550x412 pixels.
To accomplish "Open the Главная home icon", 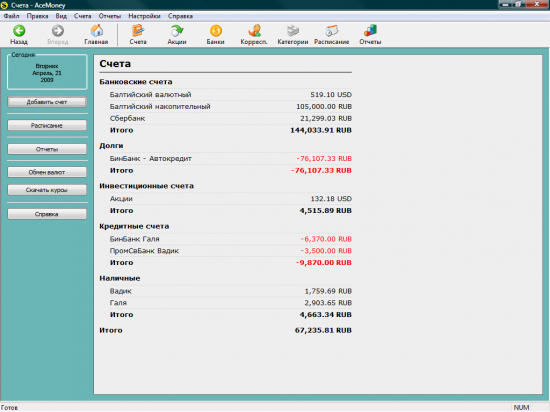I will [96, 31].
